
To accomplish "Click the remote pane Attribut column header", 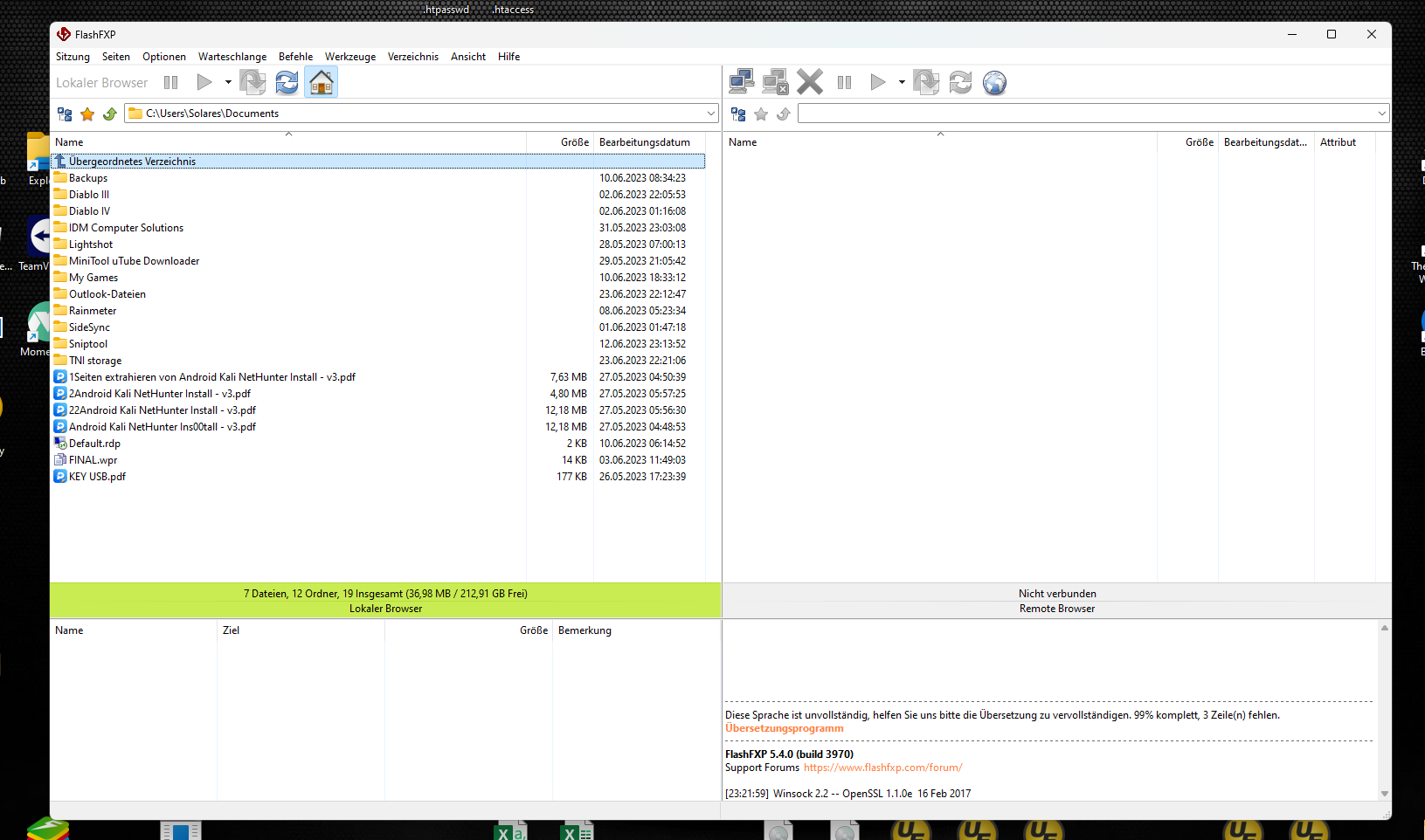I will click(x=1345, y=142).
